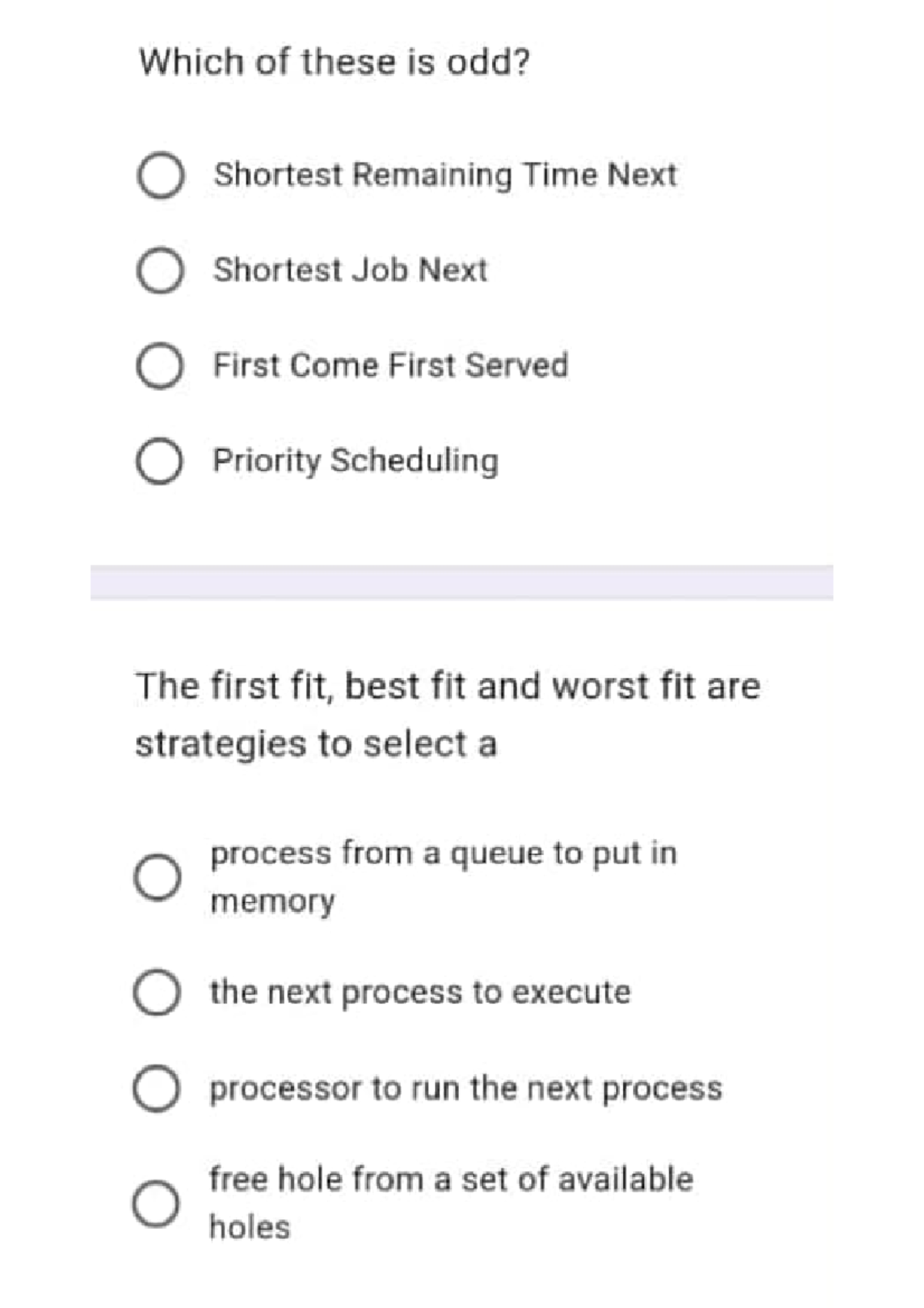Click the 'process from a queue to put in' text

tap(444, 854)
